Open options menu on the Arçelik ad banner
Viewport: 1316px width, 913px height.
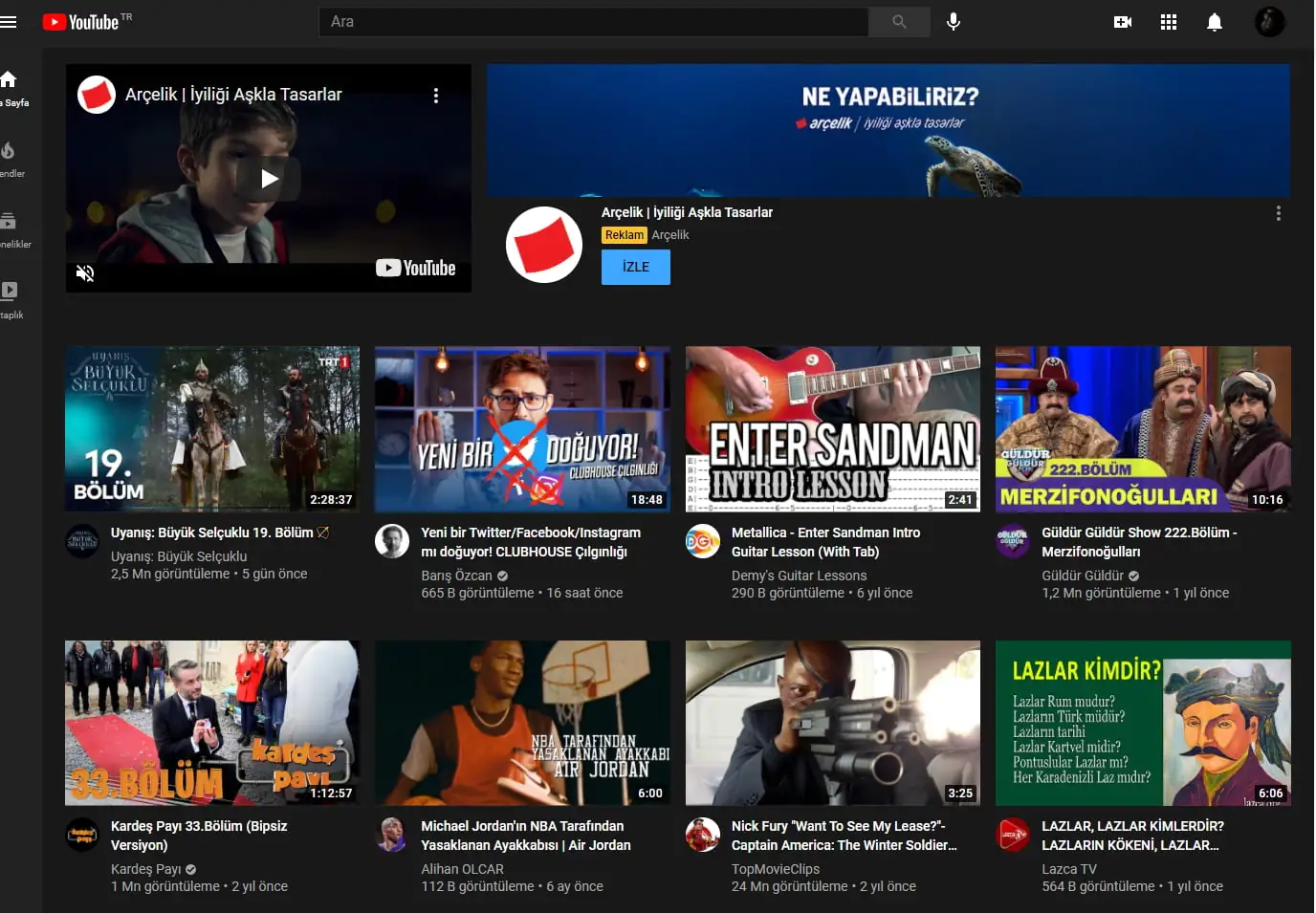click(x=1279, y=213)
